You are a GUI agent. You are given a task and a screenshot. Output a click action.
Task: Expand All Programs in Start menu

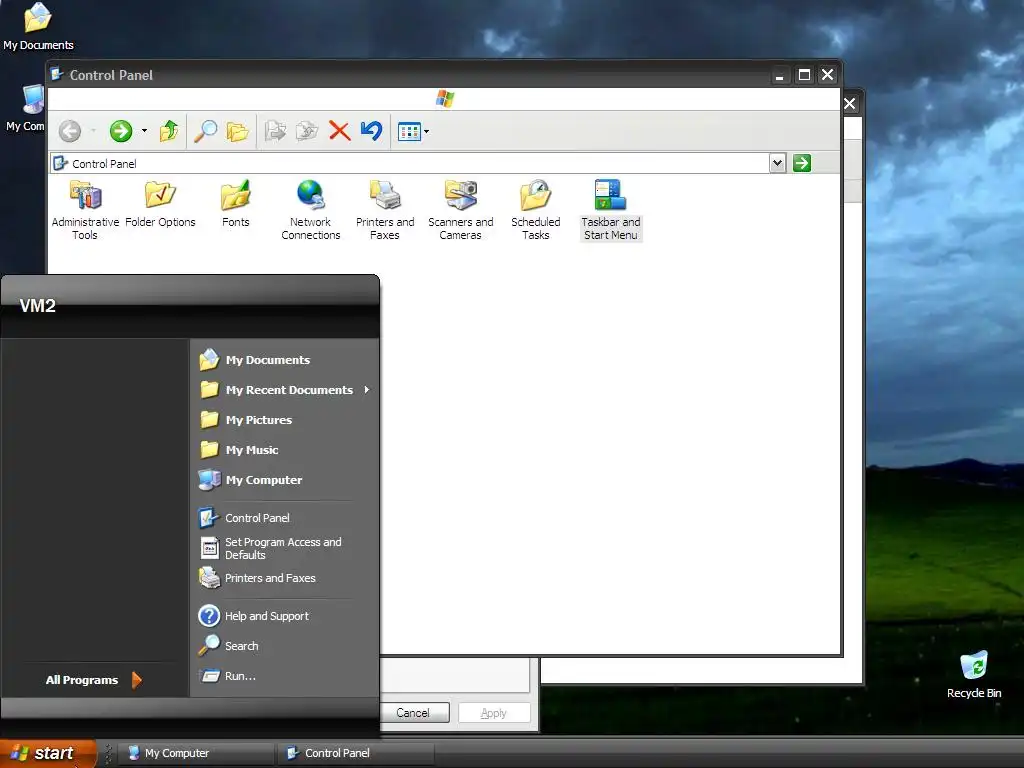click(94, 680)
